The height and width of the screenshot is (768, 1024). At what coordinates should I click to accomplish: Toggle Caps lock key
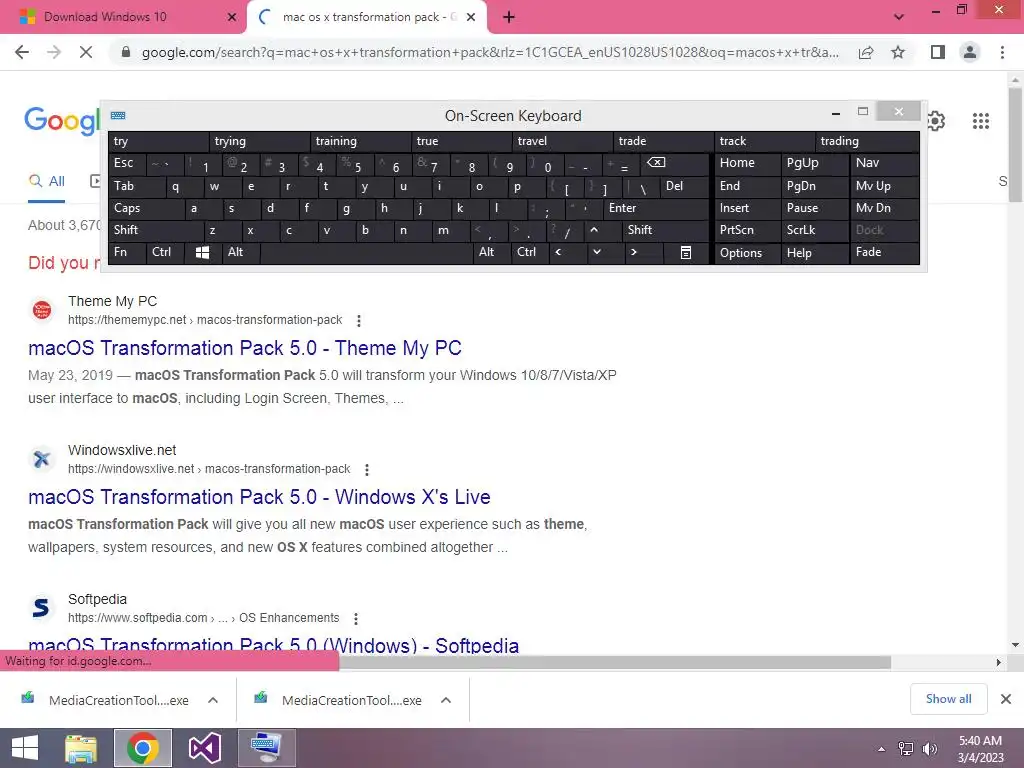[146, 208]
